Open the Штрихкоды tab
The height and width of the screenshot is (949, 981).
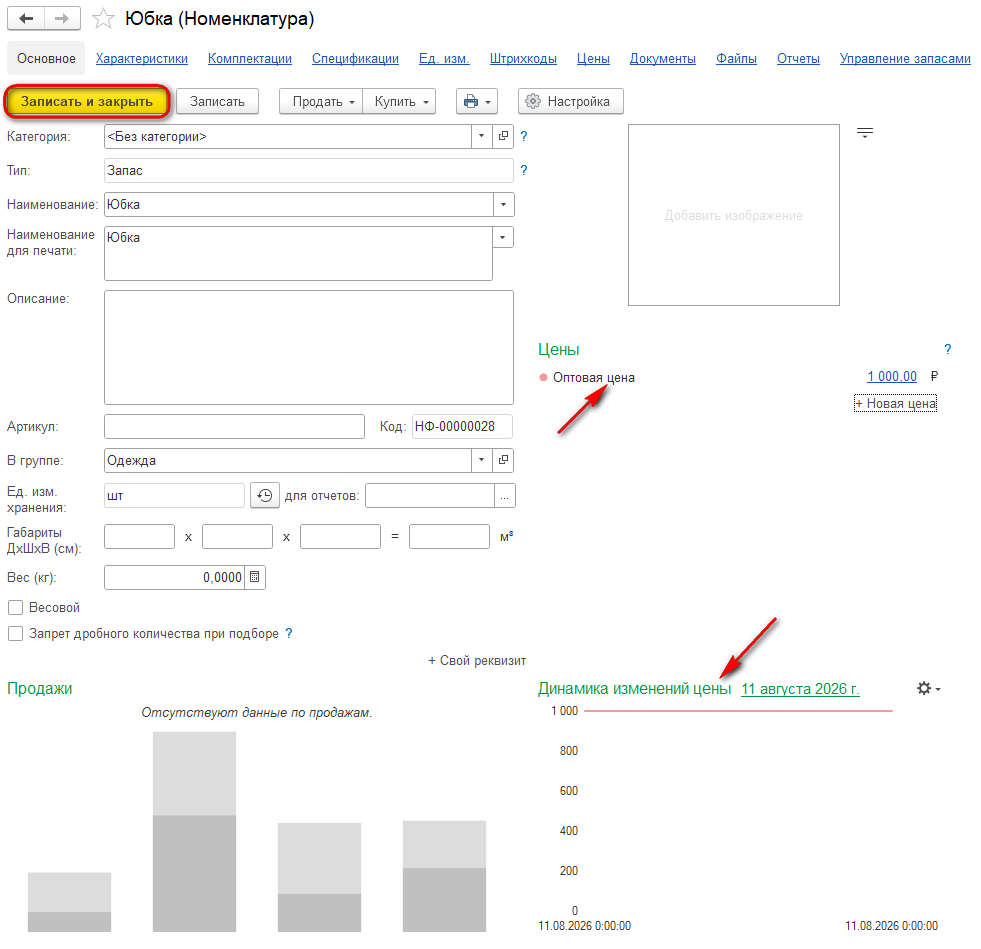pyautogui.click(x=523, y=58)
